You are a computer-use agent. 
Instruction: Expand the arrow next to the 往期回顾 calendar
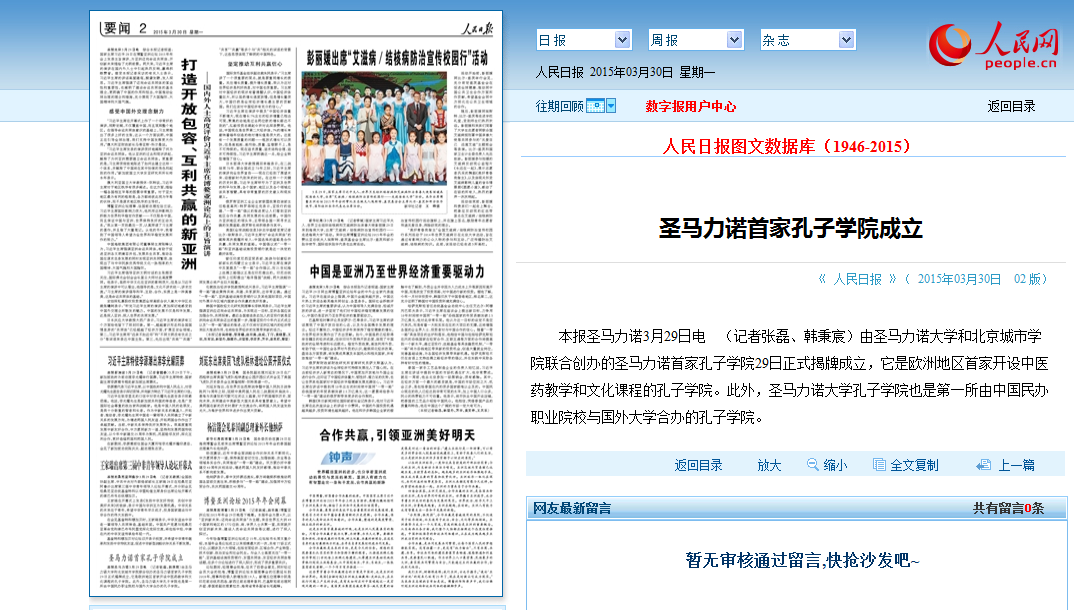pyautogui.click(x=611, y=106)
